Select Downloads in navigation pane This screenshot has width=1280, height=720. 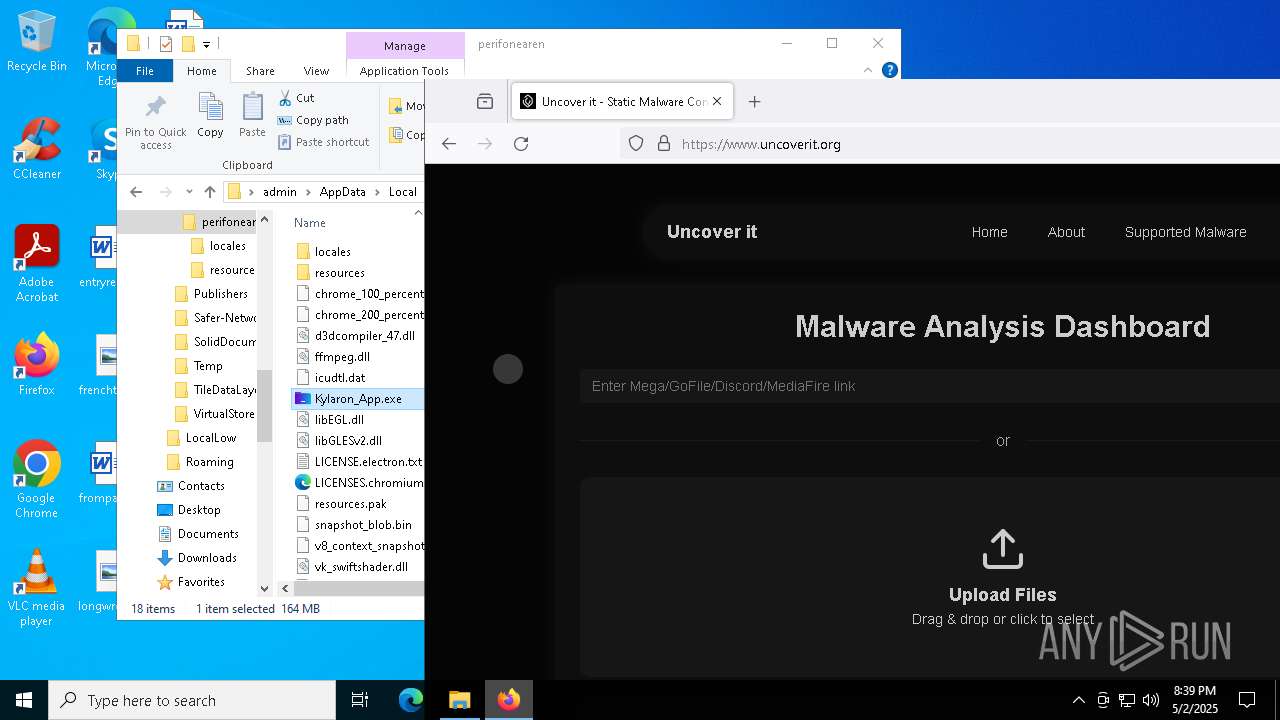point(207,558)
